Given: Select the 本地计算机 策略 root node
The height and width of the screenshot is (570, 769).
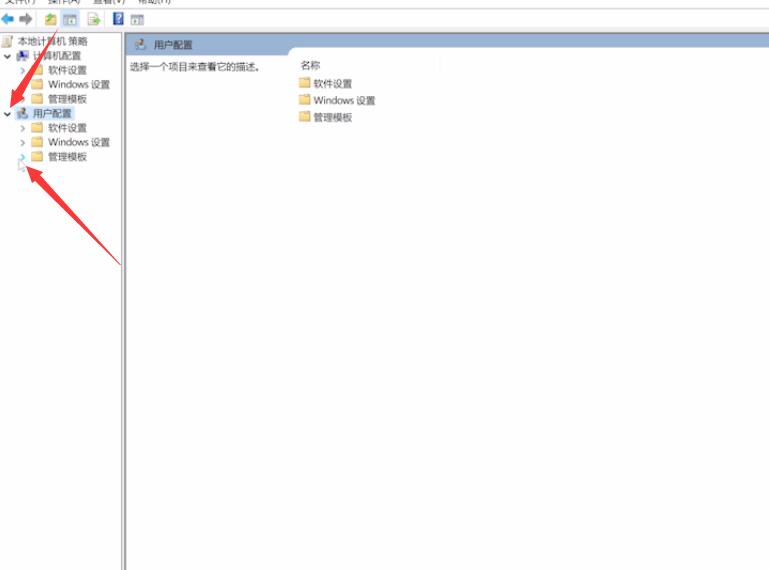Looking at the screenshot, I should [x=52, y=41].
